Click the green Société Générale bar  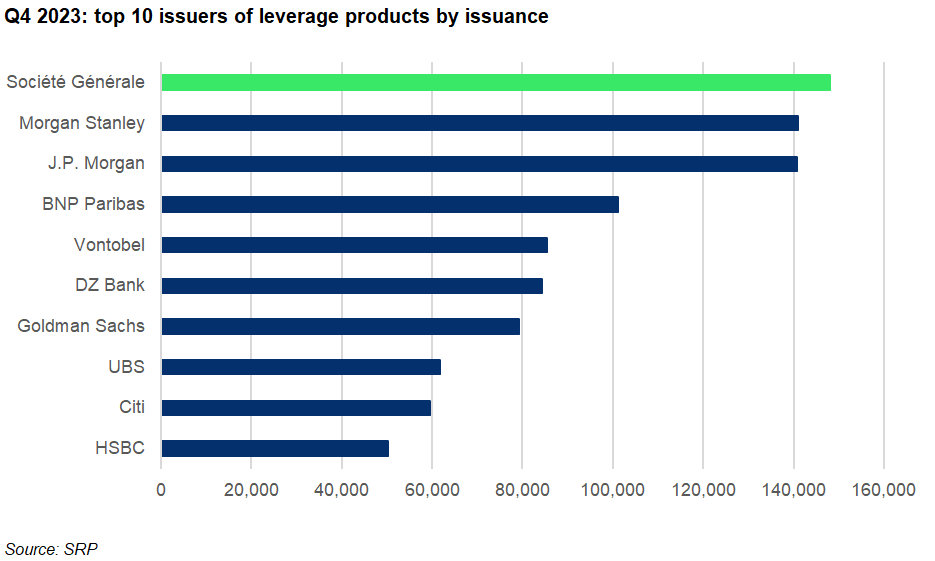coord(496,82)
